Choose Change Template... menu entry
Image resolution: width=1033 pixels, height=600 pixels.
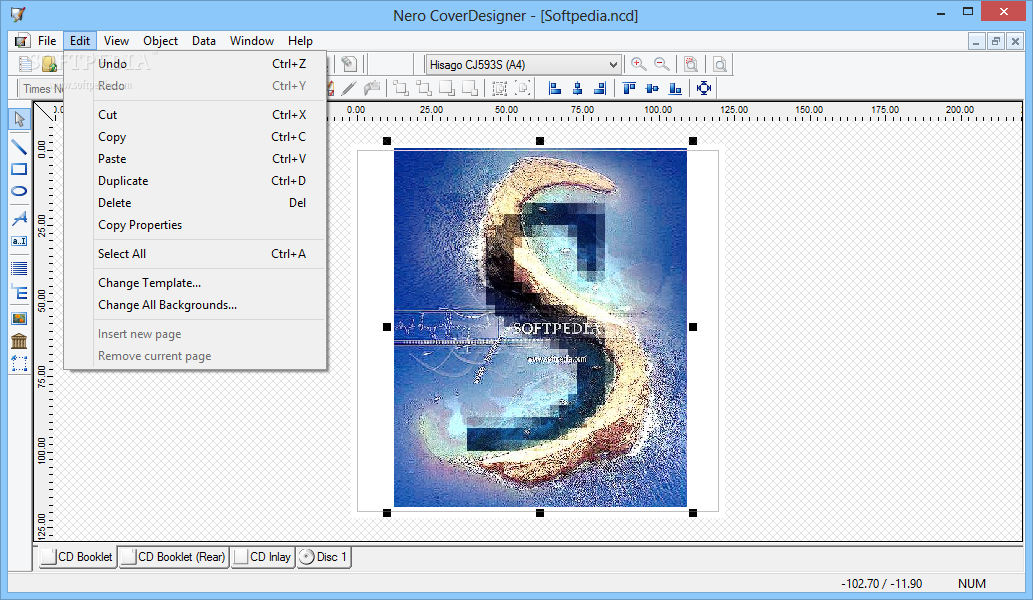(195, 283)
